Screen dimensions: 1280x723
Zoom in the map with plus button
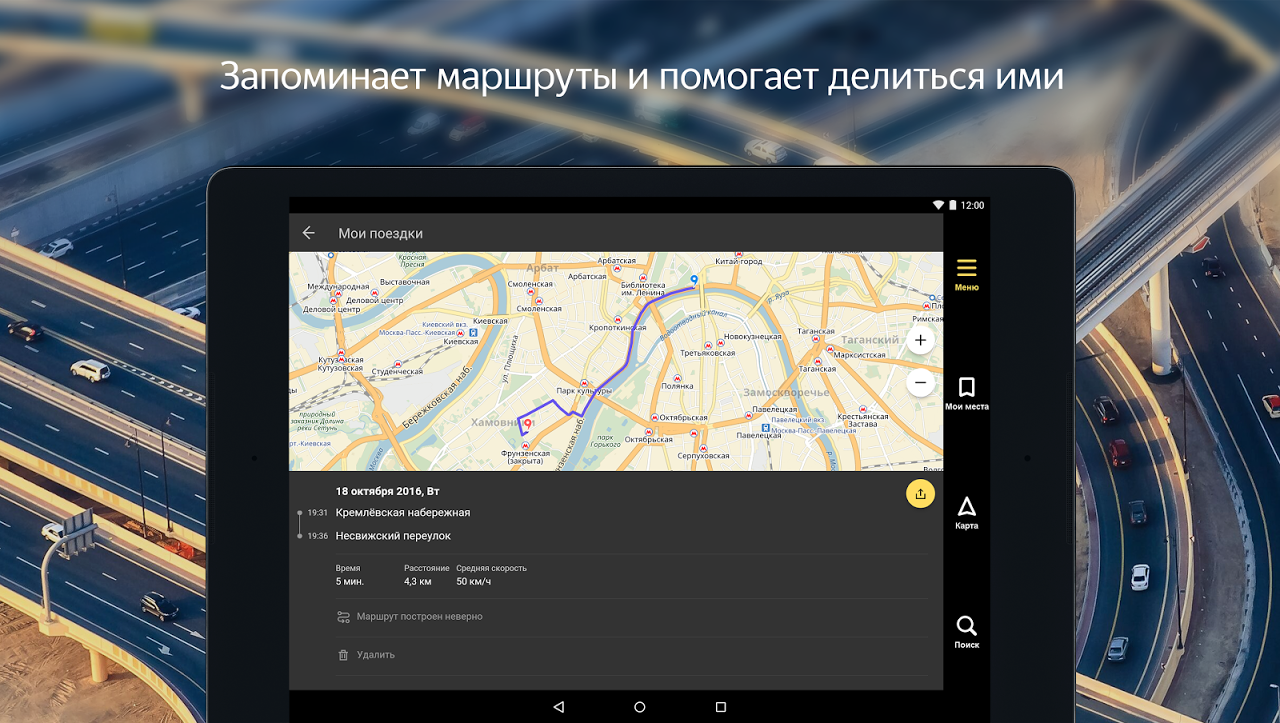click(920, 340)
